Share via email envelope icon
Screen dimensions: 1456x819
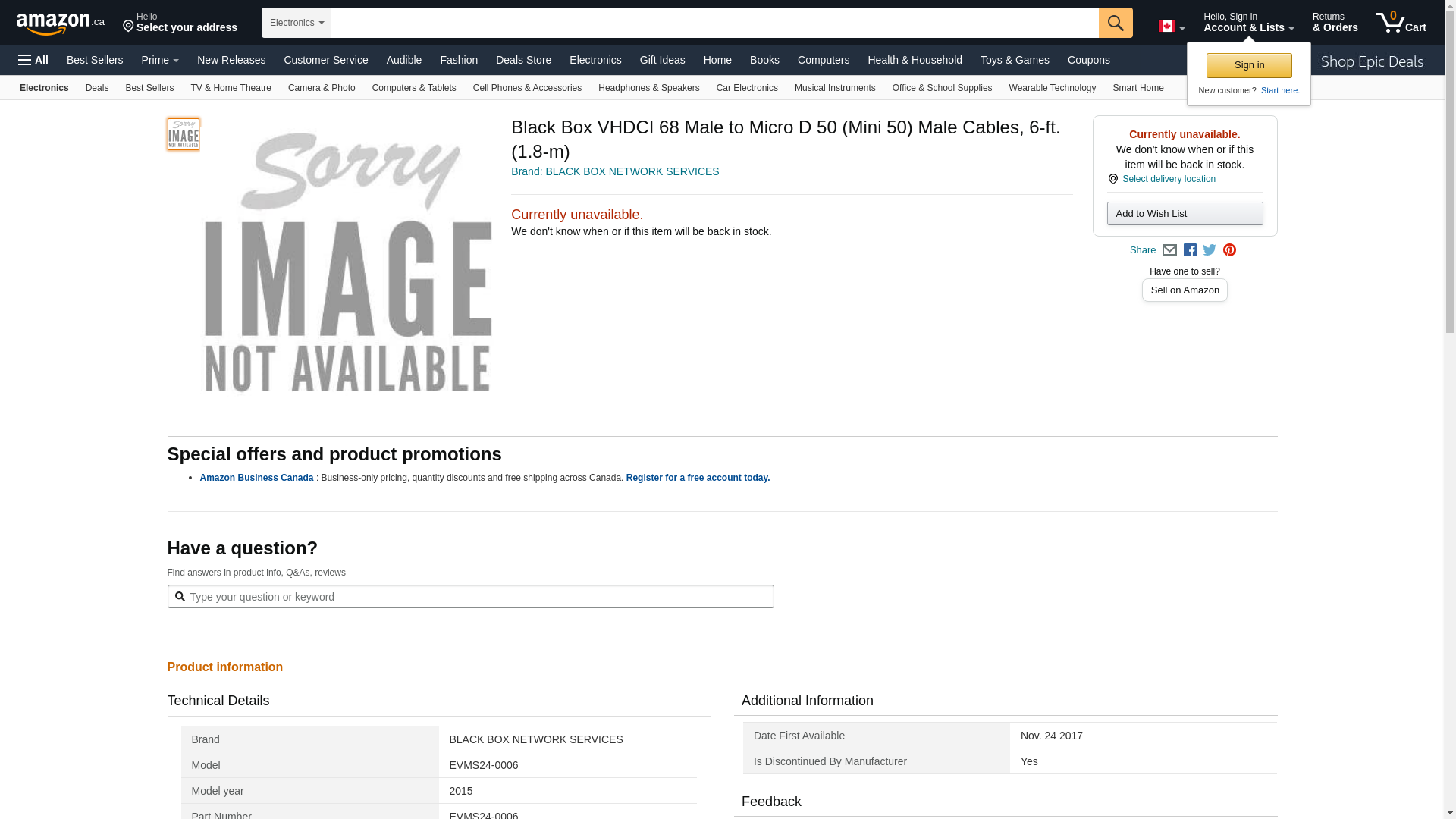(1169, 250)
